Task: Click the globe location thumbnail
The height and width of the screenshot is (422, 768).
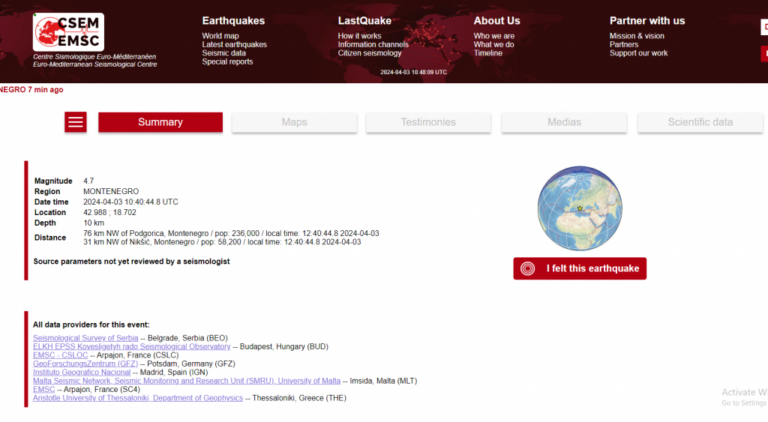Action: (579, 209)
